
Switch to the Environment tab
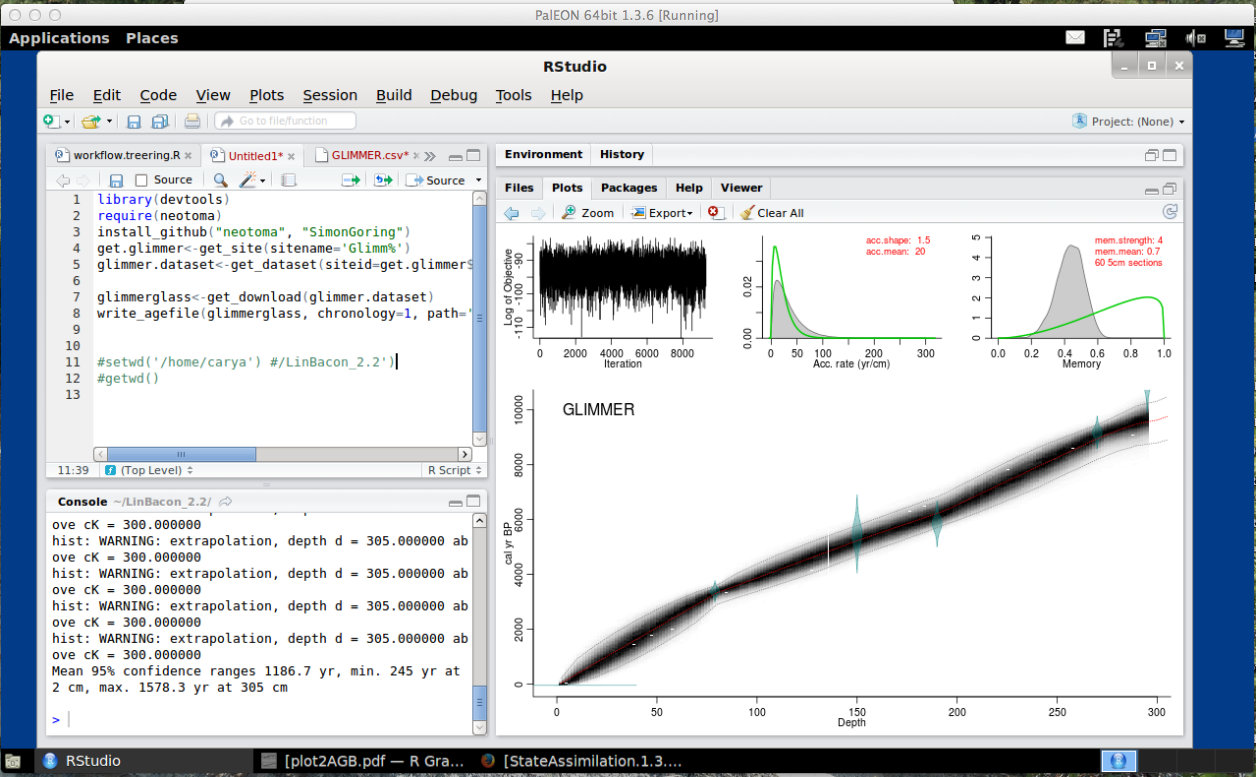click(x=543, y=154)
